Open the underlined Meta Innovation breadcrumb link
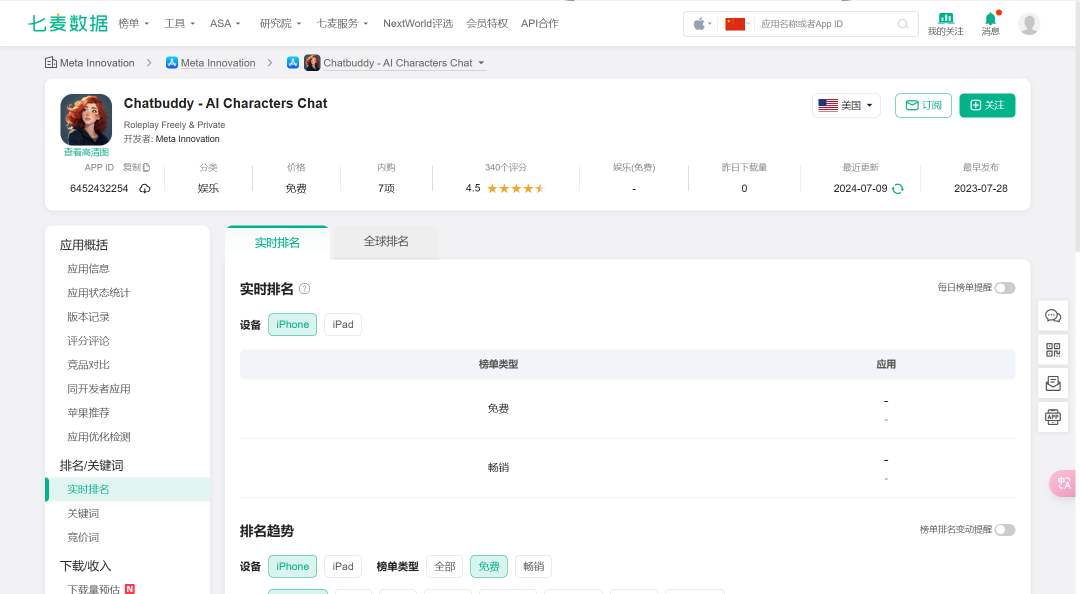Screen dimensions: 1080x594 point(218,63)
